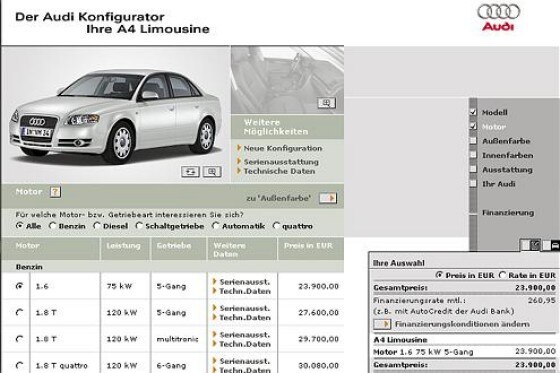Filter engines by Benzin
This screenshot has height=373, width=560.
(52, 226)
